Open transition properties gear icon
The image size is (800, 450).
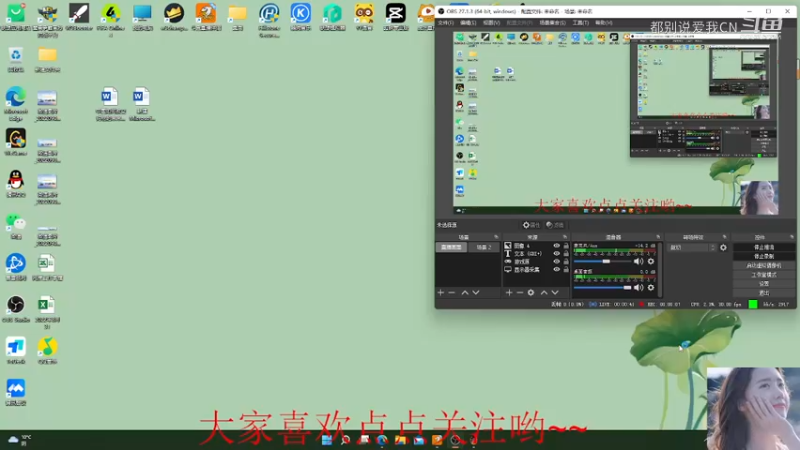(x=723, y=247)
